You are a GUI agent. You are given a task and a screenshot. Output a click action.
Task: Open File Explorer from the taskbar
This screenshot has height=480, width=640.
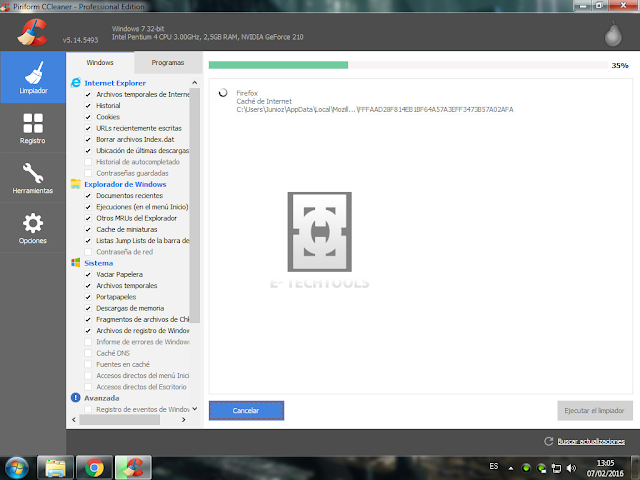[56, 468]
